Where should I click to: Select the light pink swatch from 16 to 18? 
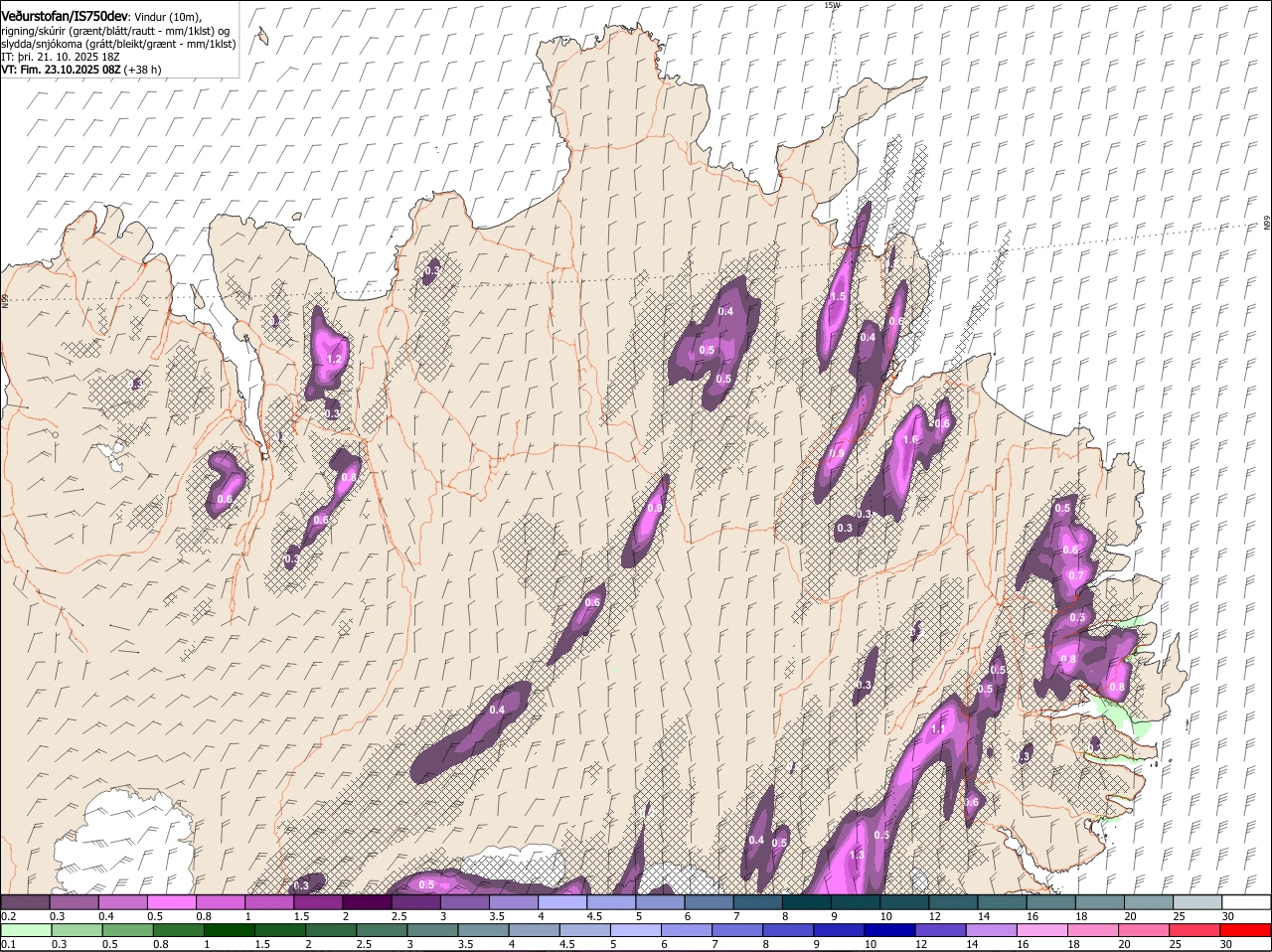1042,930
